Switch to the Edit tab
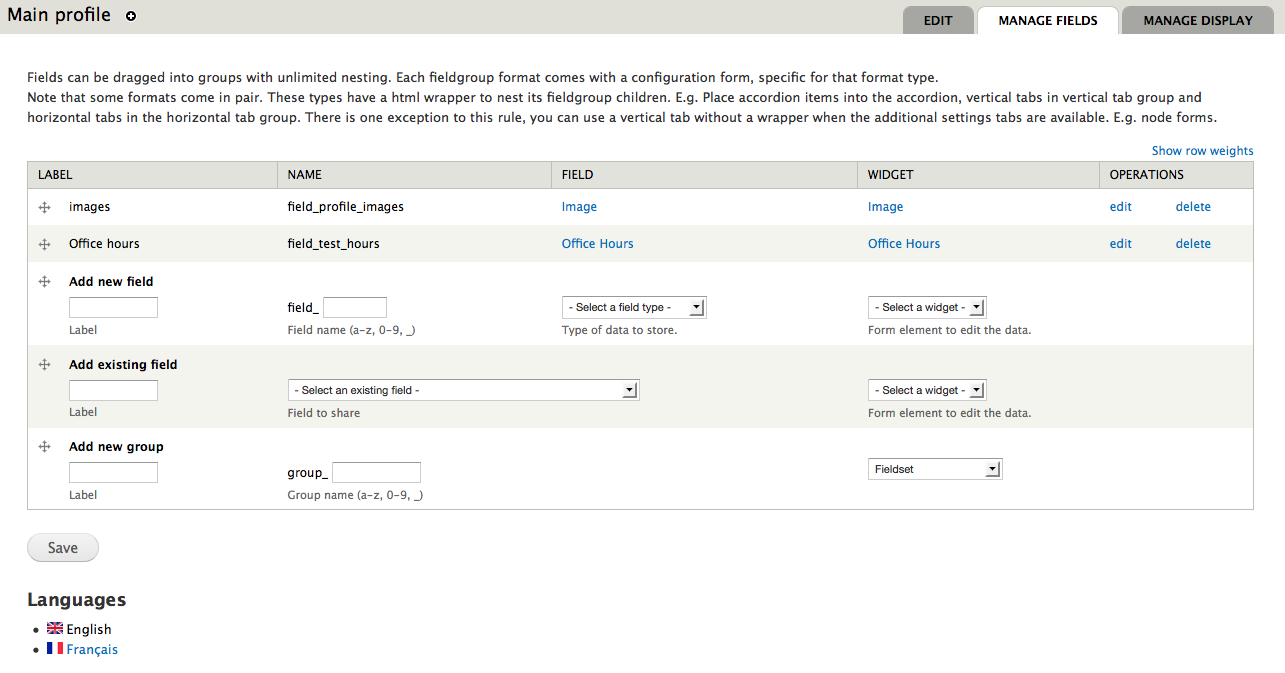Screen dimensions: 1285x673 tap(938, 20)
